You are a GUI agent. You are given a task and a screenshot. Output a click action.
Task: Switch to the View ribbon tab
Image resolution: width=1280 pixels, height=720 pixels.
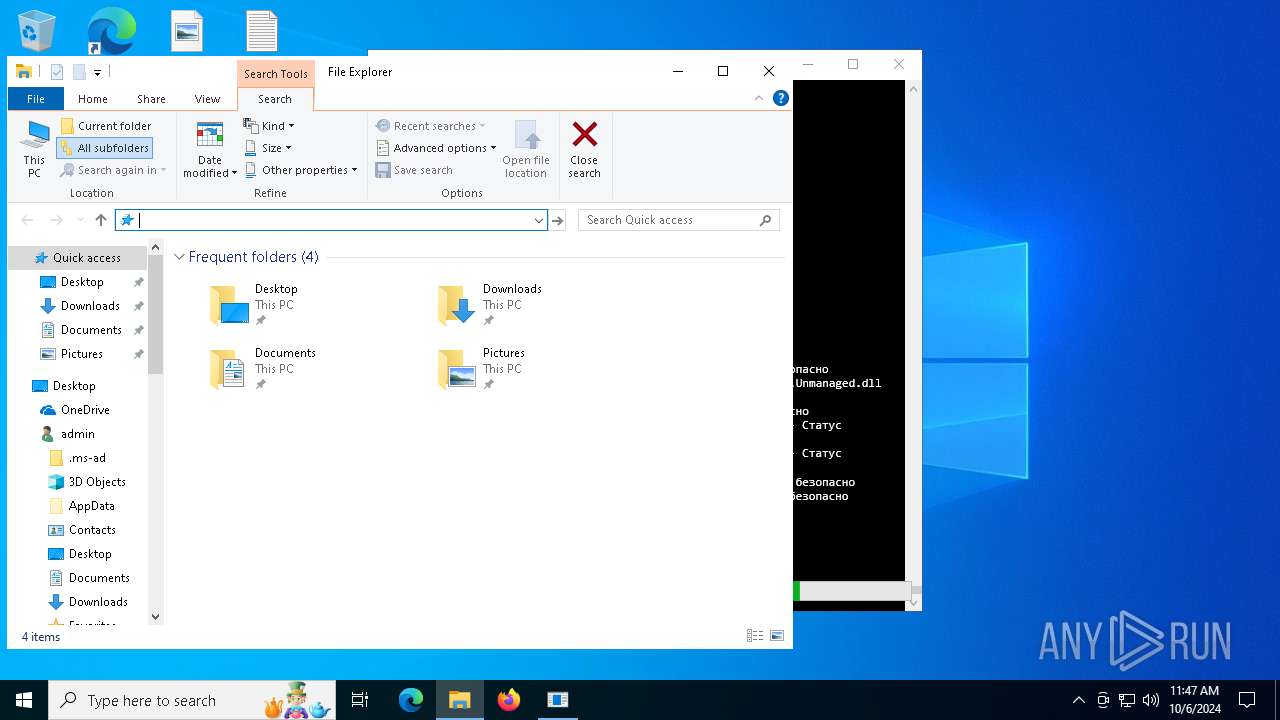tap(208, 99)
